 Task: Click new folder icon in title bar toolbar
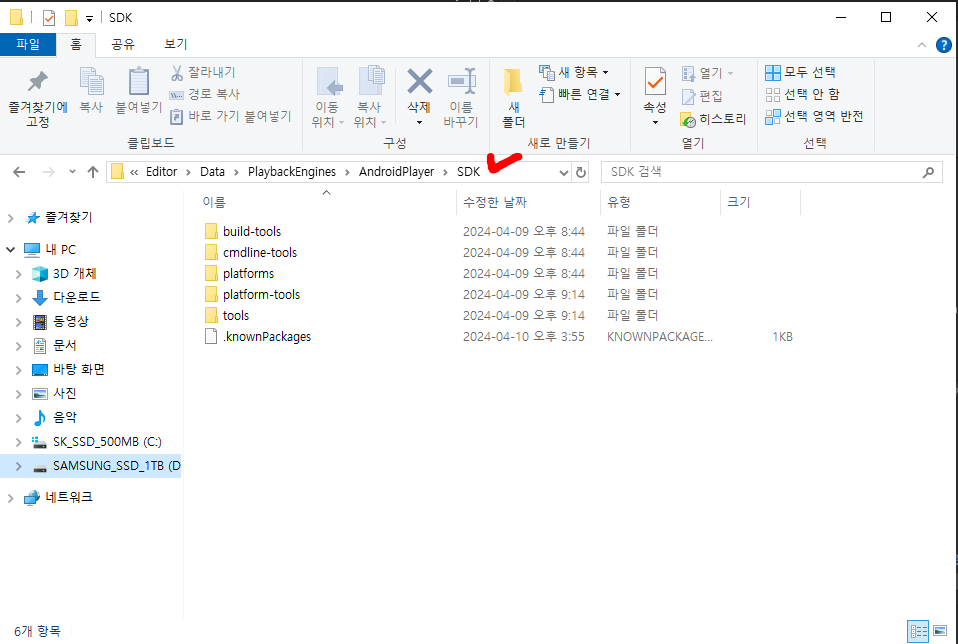point(71,18)
